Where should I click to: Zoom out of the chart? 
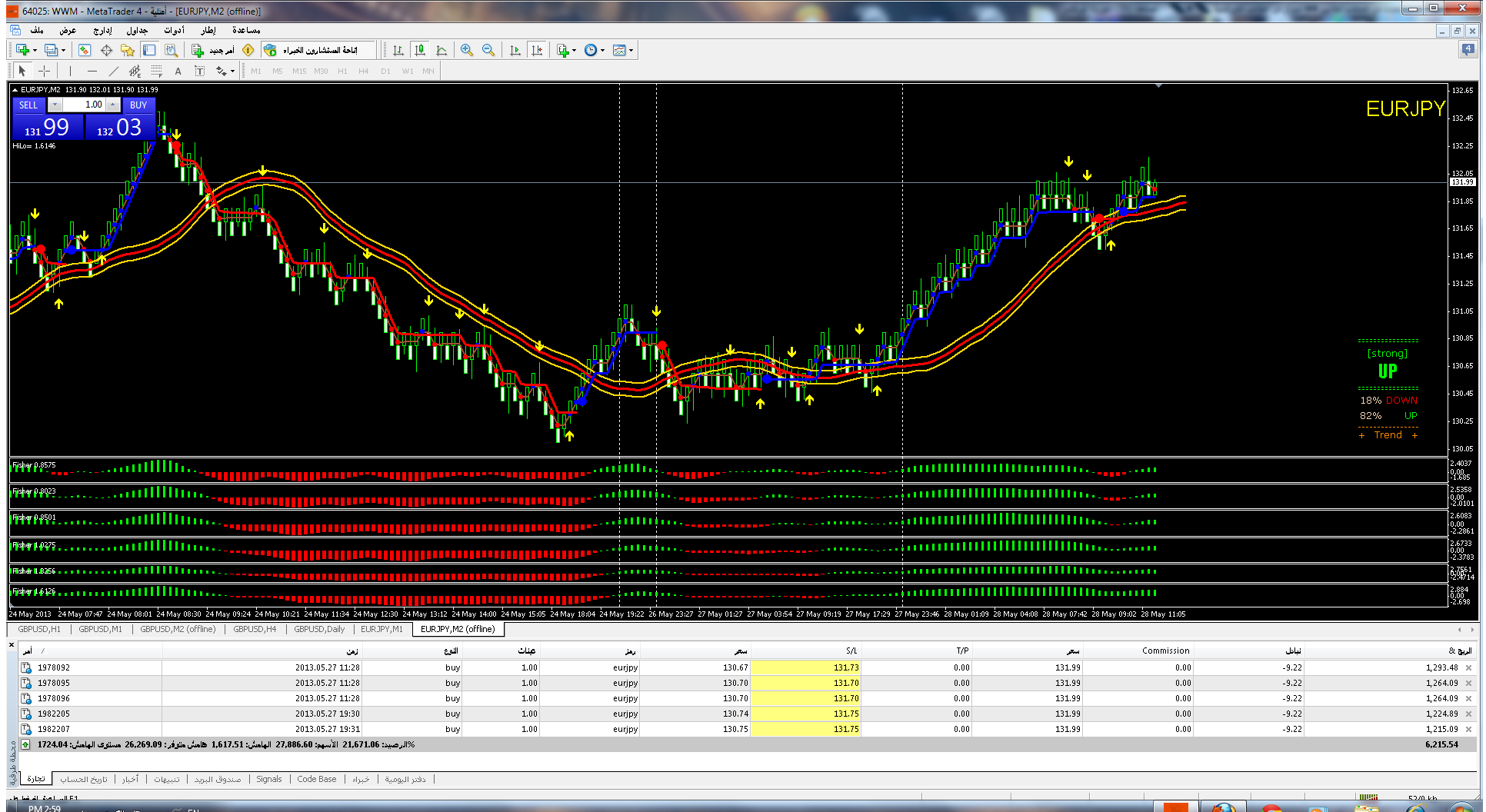(x=488, y=50)
